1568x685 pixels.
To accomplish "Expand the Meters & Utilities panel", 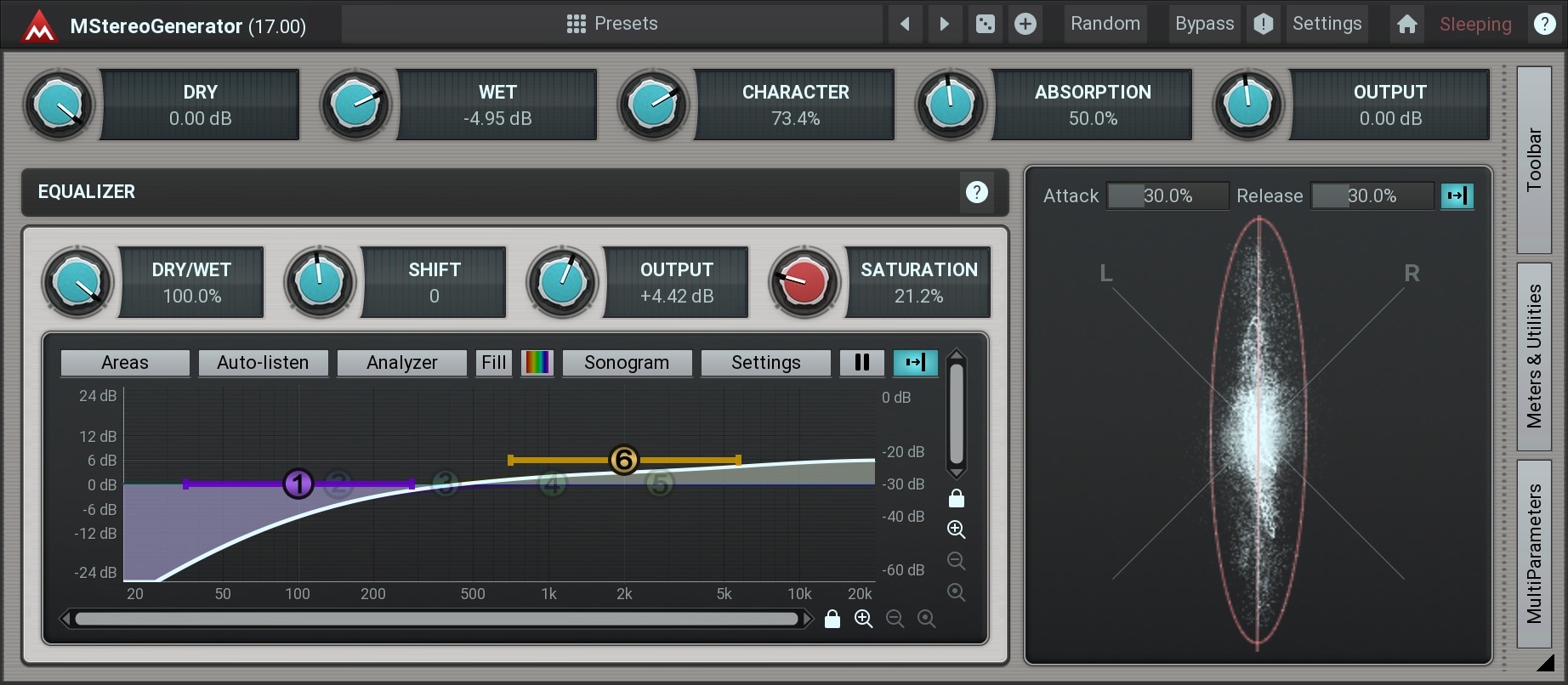I will (x=1533, y=356).
